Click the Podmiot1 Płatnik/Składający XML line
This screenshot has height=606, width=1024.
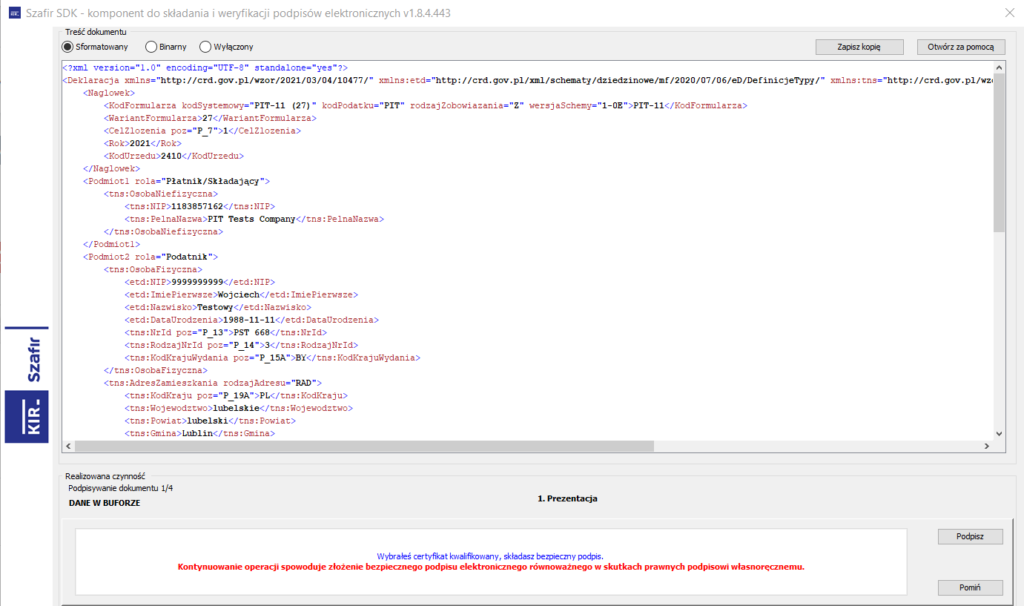pos(177,181)
